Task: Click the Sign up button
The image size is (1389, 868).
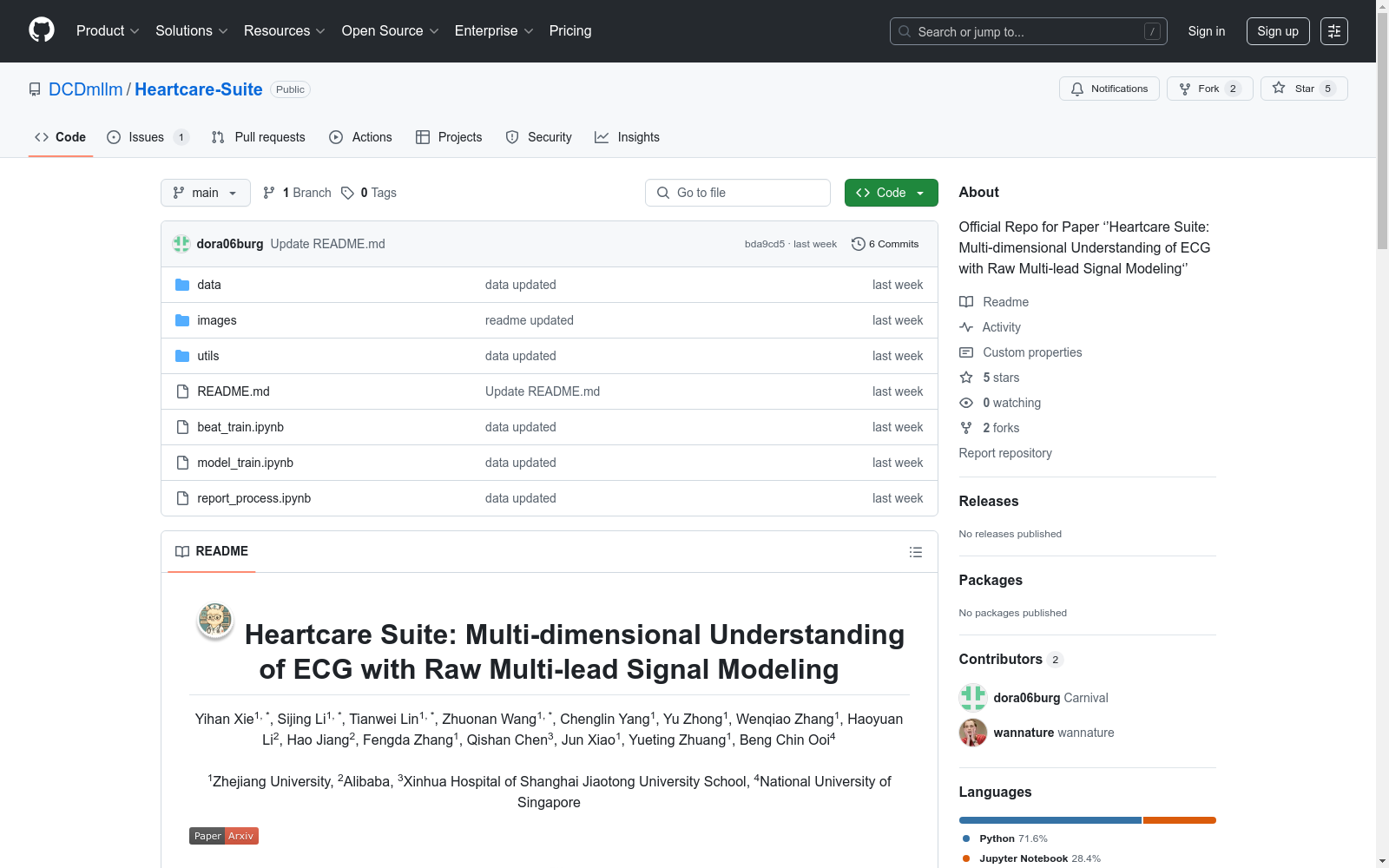Action: (x=1278, y=31)
